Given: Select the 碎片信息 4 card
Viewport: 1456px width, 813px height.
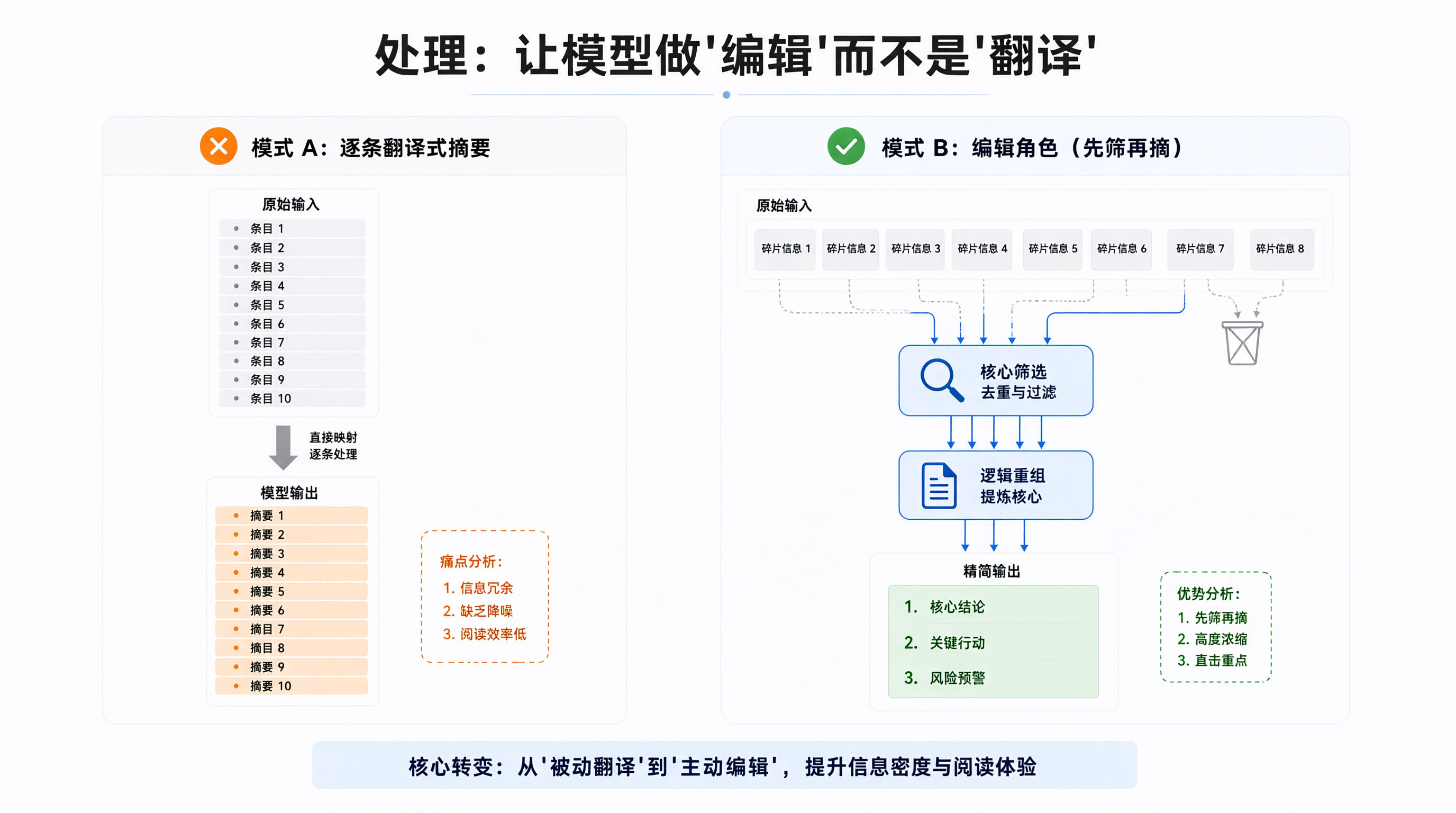Looking at the screenshot, I should pyautogui.click(x=982, y=249).
